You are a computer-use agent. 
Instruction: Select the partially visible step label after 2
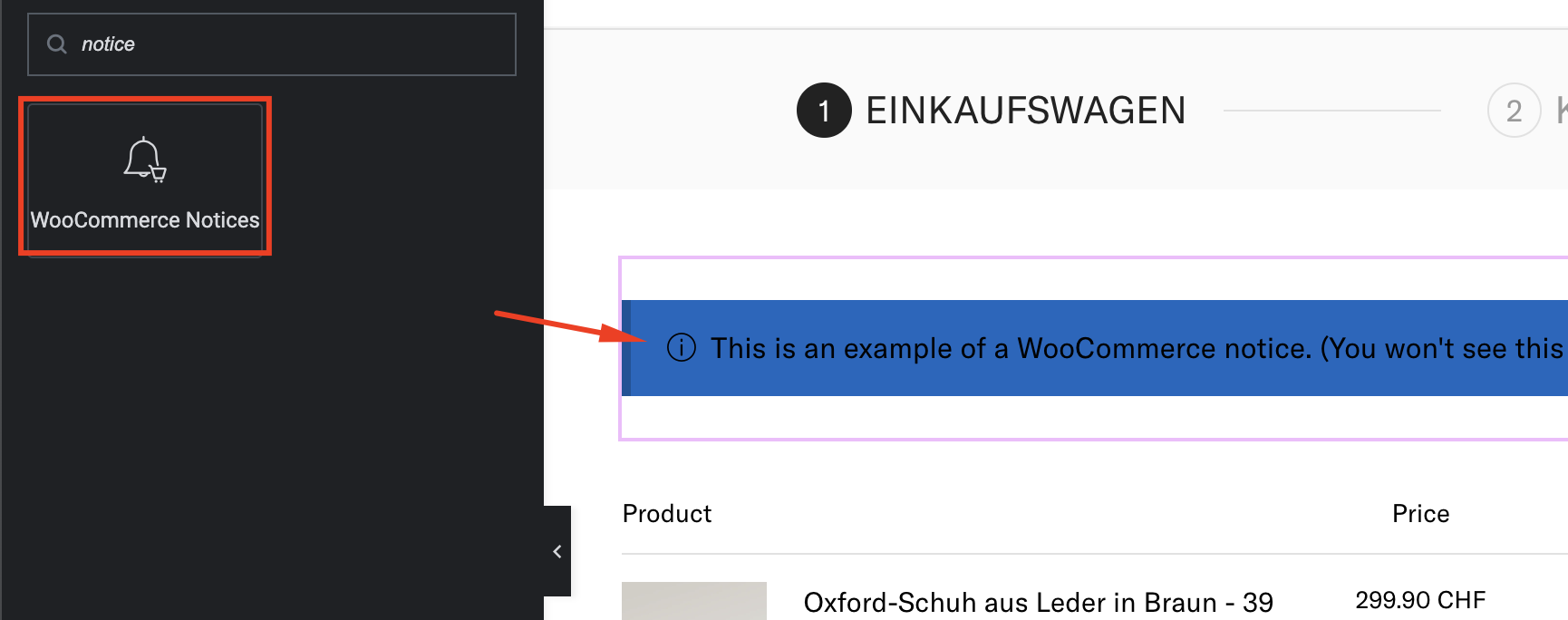click(1562, 111)
